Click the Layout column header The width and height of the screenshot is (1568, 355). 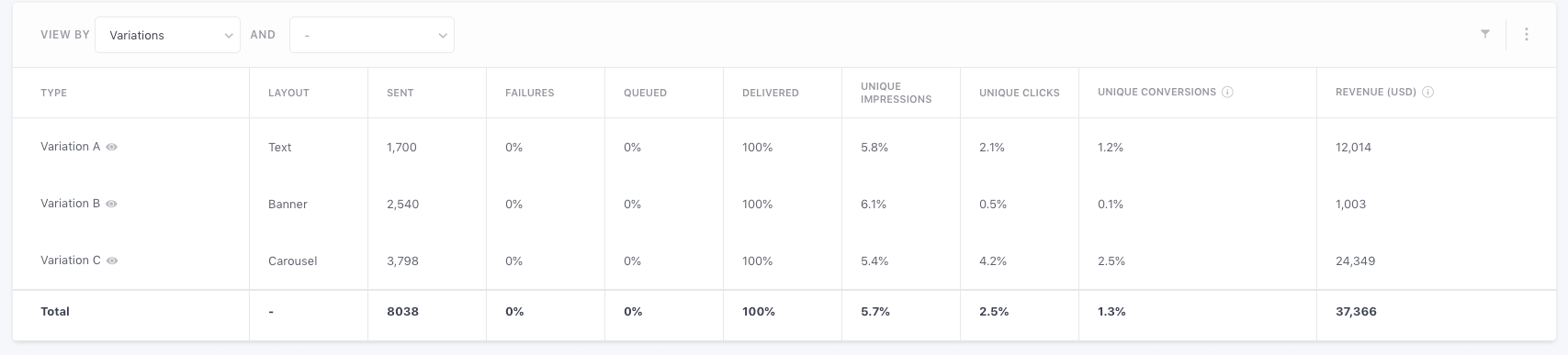288,93
